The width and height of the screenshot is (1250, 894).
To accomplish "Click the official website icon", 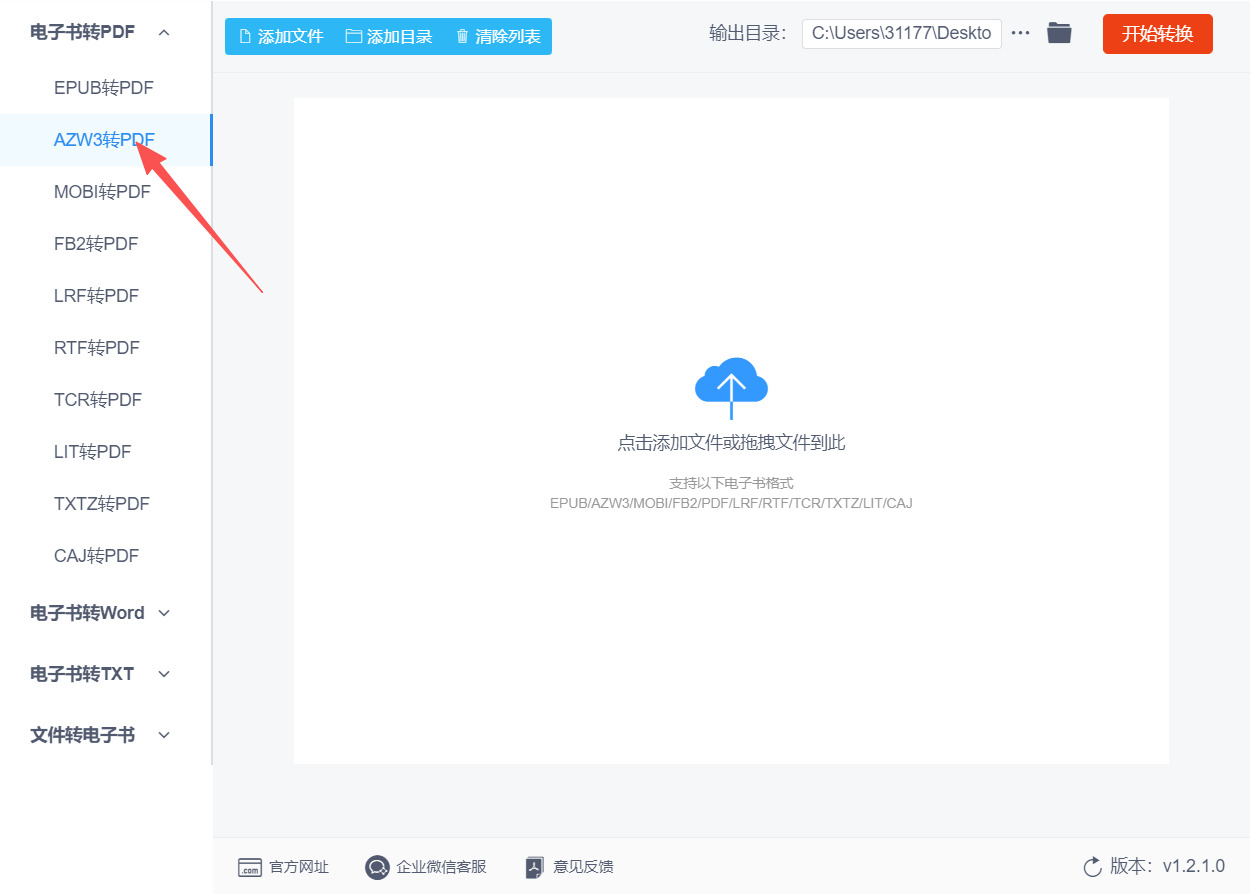I will [250, 867].
